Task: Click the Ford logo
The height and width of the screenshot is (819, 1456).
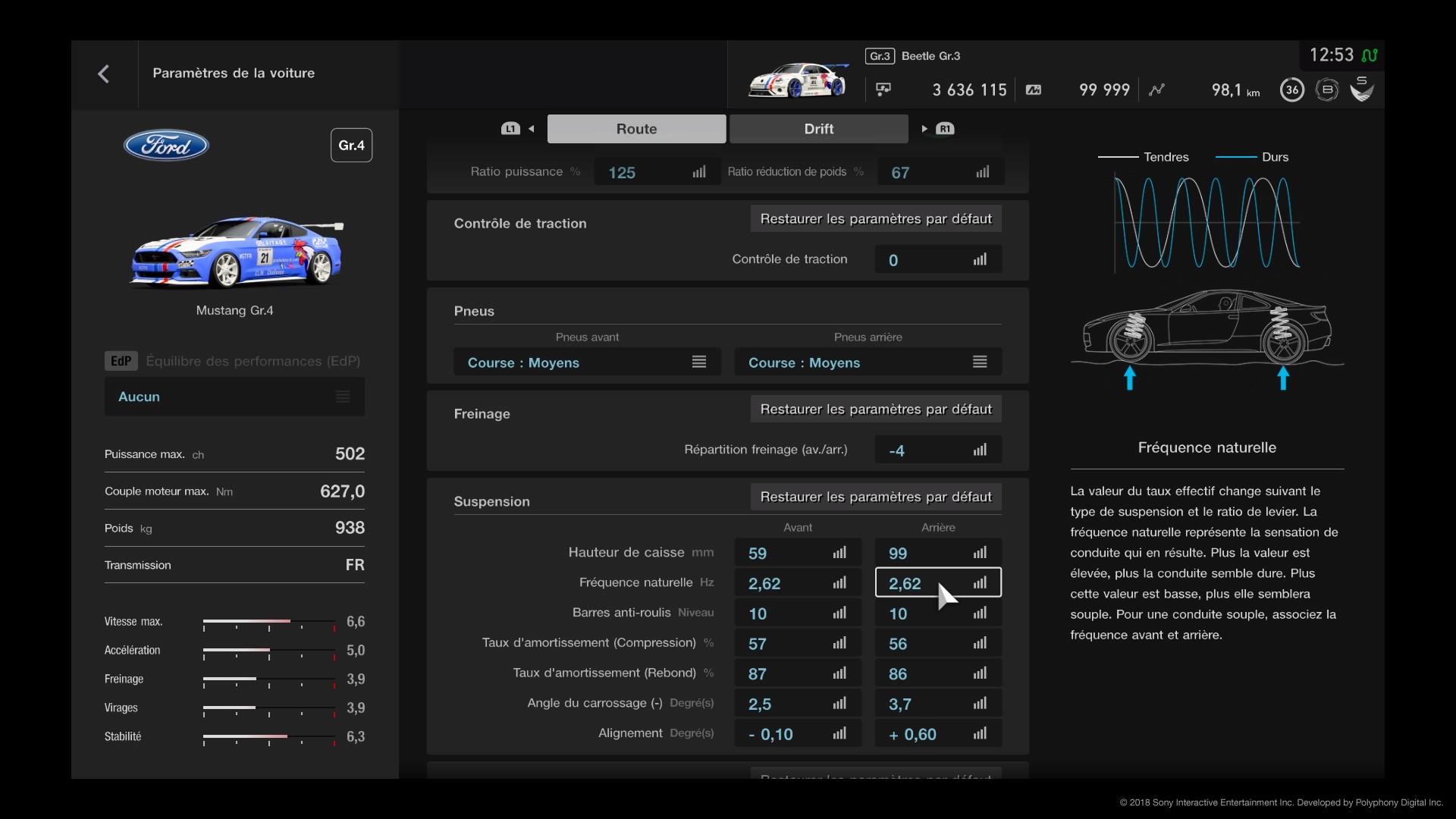Action: coord(166,145)
